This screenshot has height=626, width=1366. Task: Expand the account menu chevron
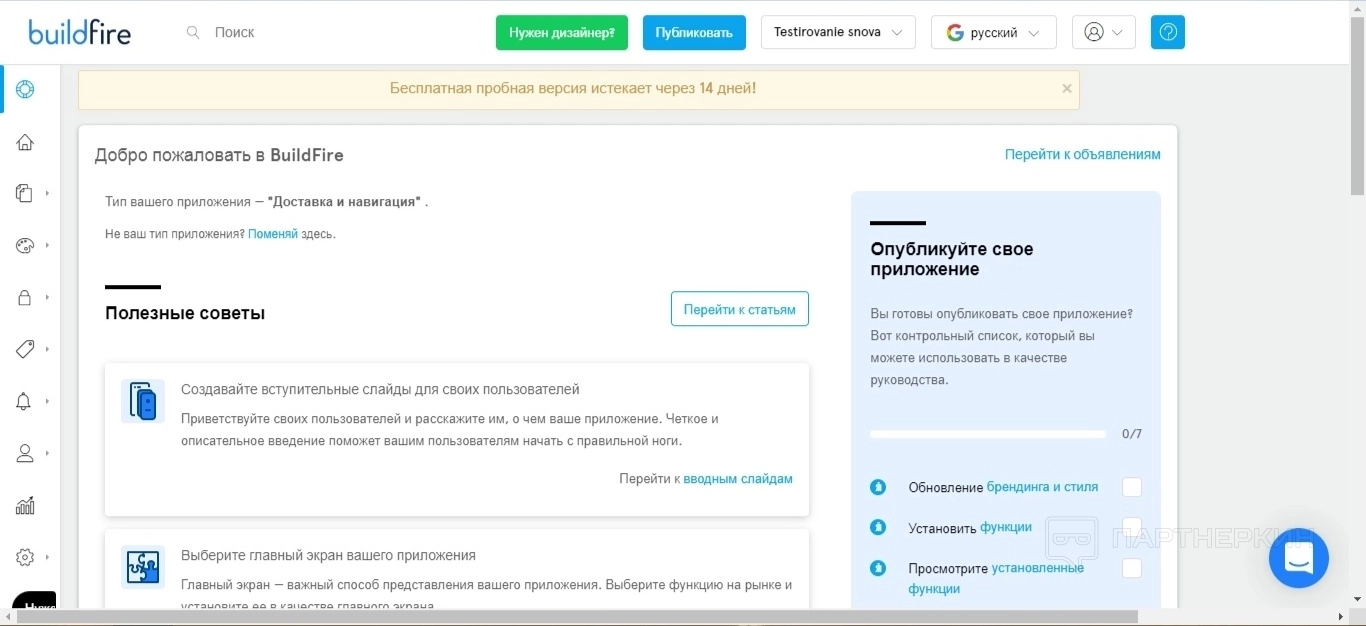[x=1117, y=32]
